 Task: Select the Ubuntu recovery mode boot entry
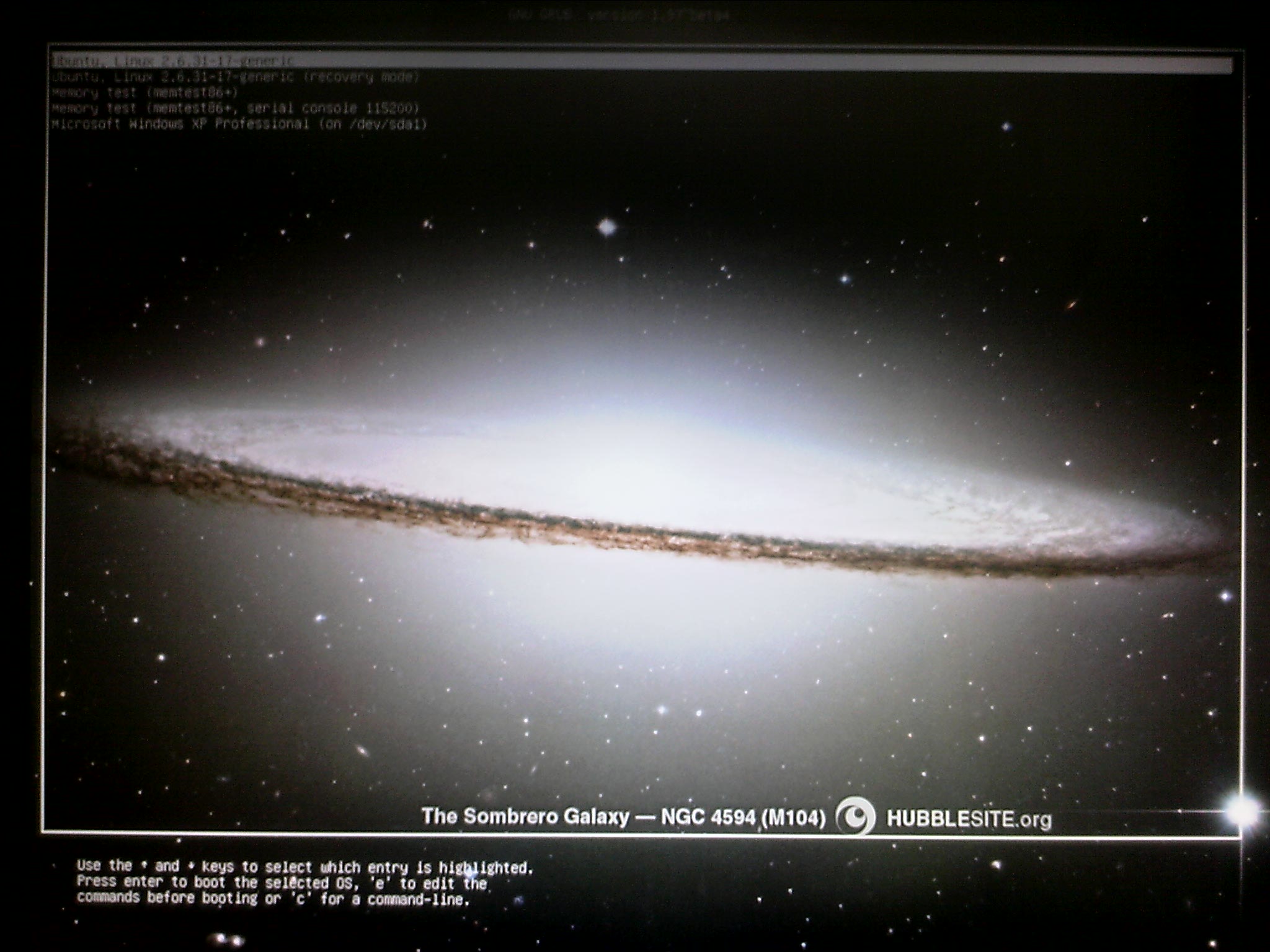pyautogui.click(x=236, y=77)
